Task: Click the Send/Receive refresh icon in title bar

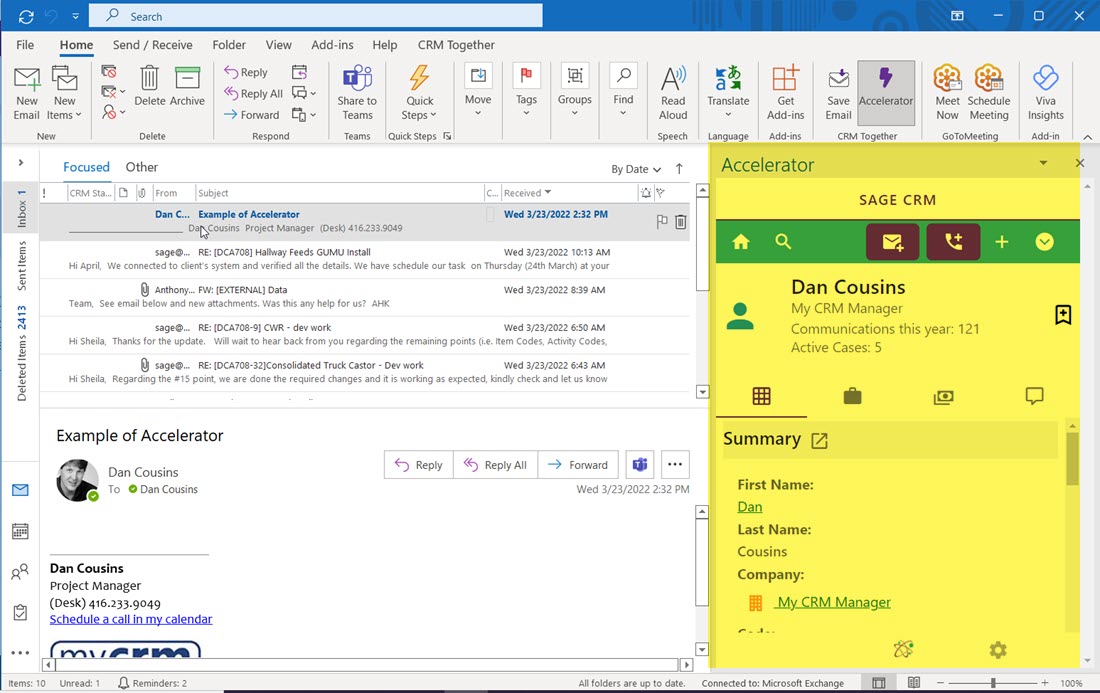Action: tap(27, 15)
